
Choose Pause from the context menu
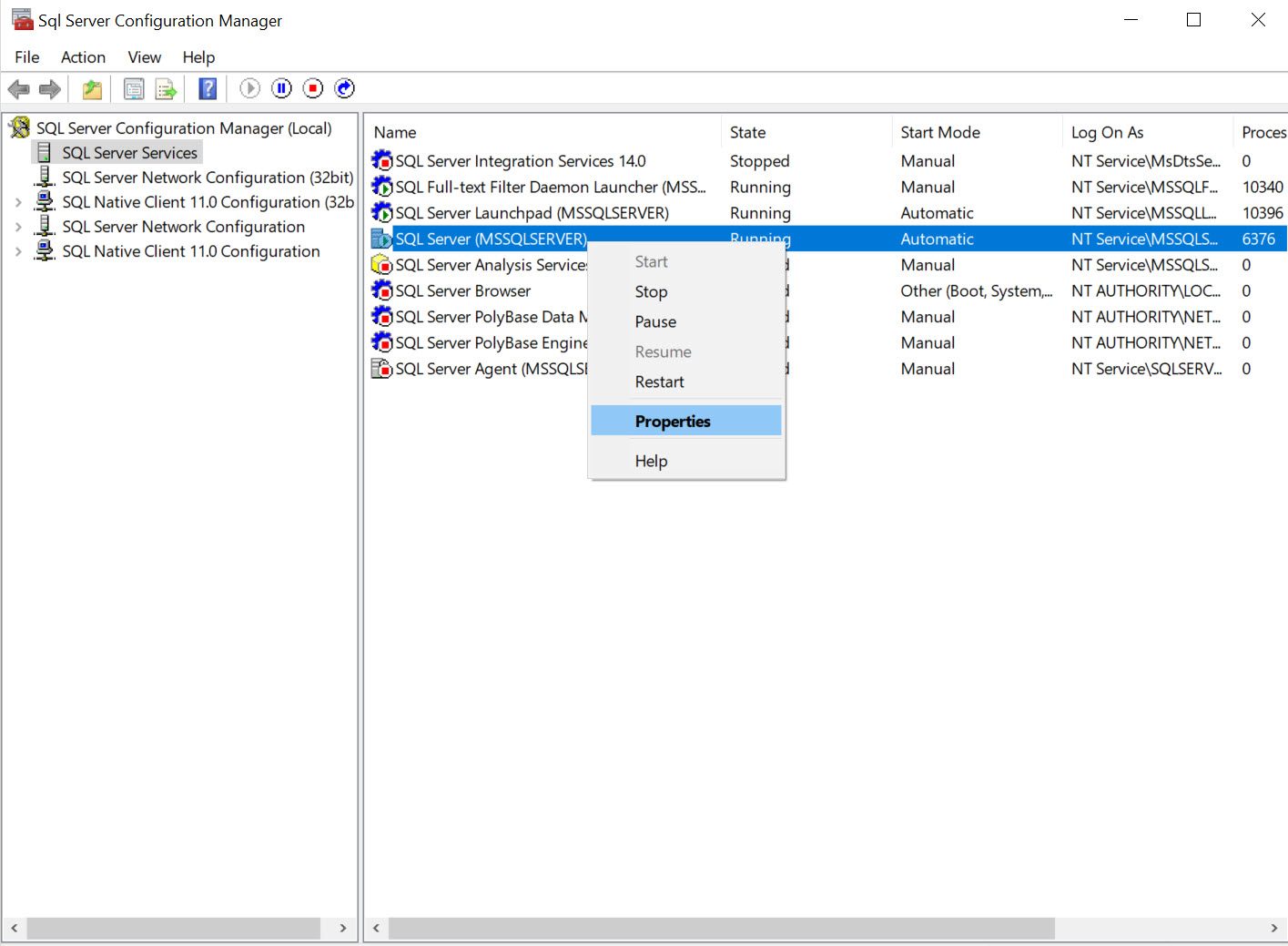click(686, 321)
